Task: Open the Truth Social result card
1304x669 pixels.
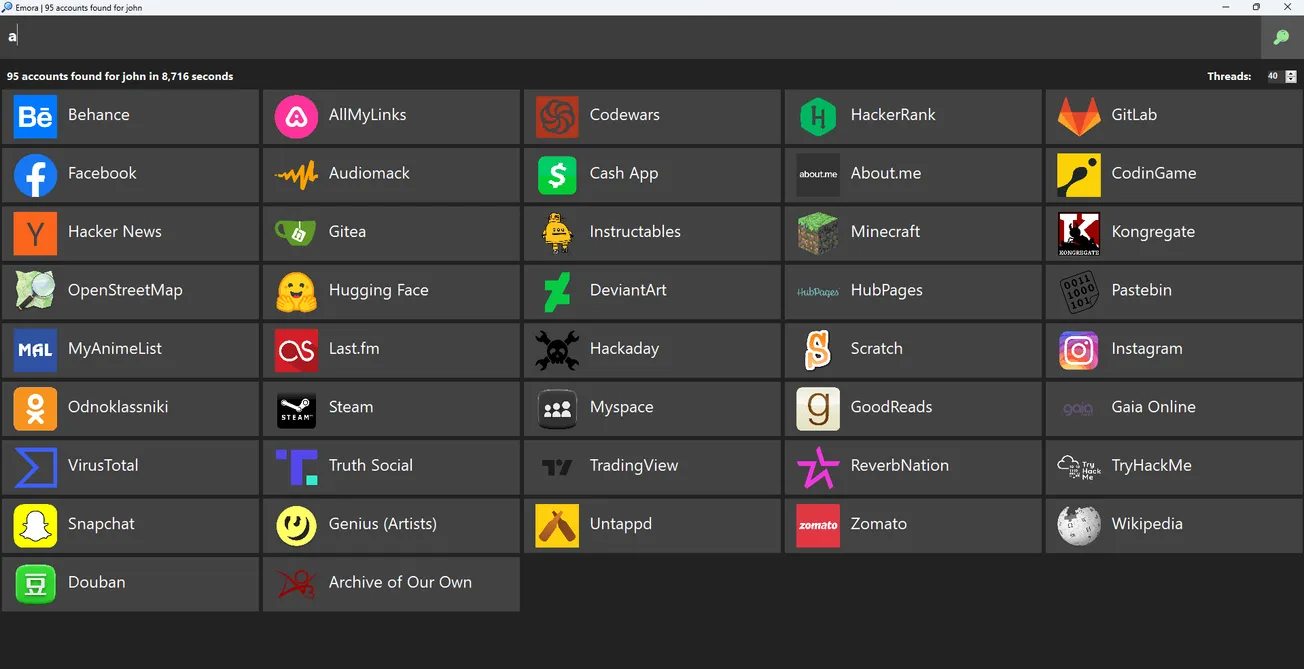Action: click(x=390, y=467)
